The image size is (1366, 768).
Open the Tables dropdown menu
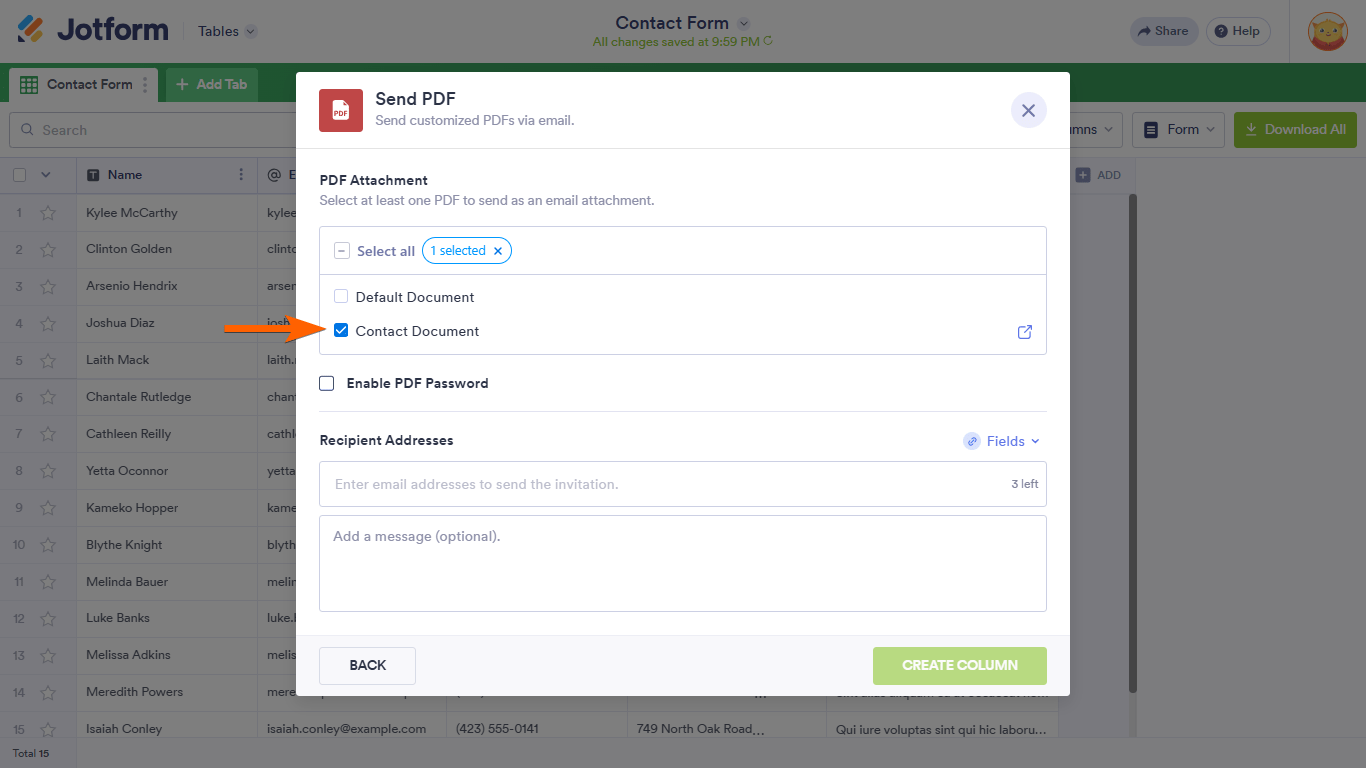[x=227, y=31]
